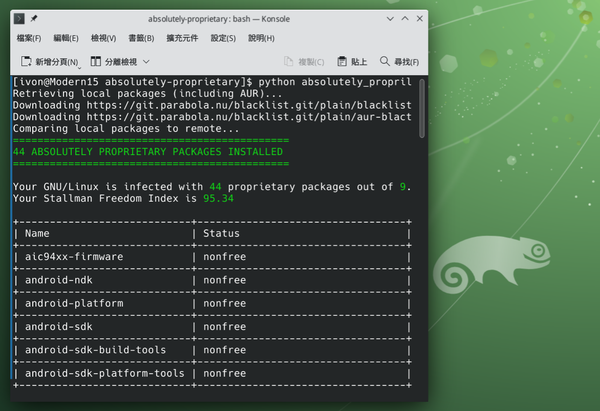Screen dimensions: 600x411
Task: Expand the 分離檢視 dropdown chevron
Action: point(146,62)
